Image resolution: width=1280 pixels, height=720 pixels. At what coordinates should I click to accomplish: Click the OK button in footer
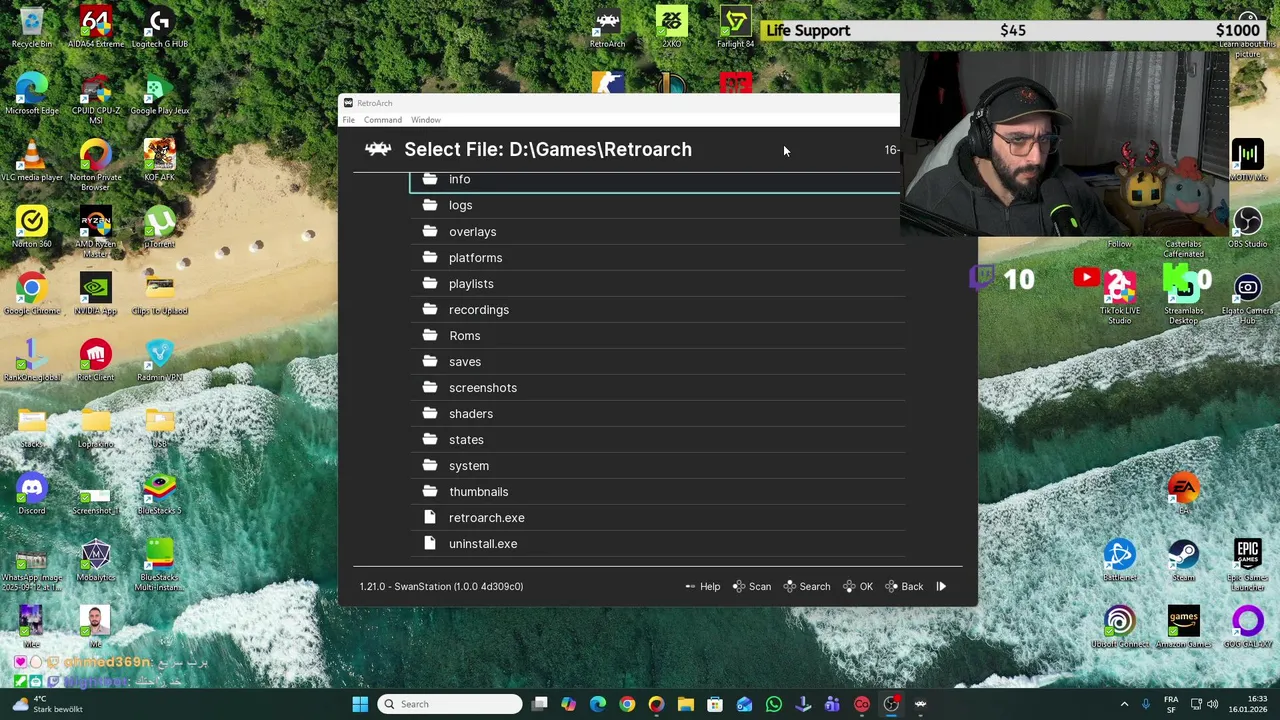click(858, 586)
